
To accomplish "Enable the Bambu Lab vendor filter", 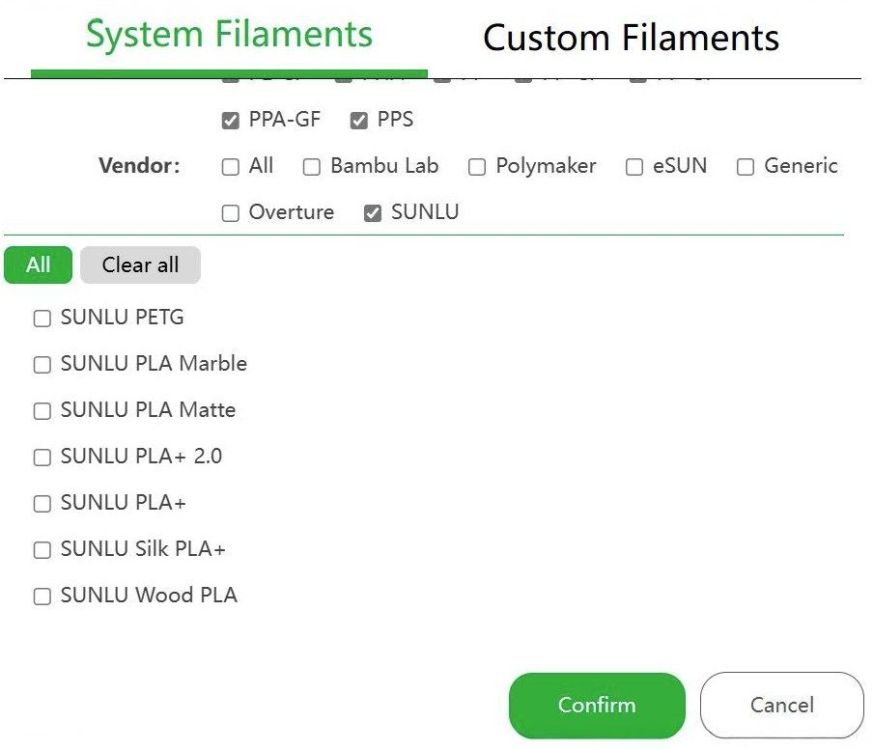I will coord(312,167).
